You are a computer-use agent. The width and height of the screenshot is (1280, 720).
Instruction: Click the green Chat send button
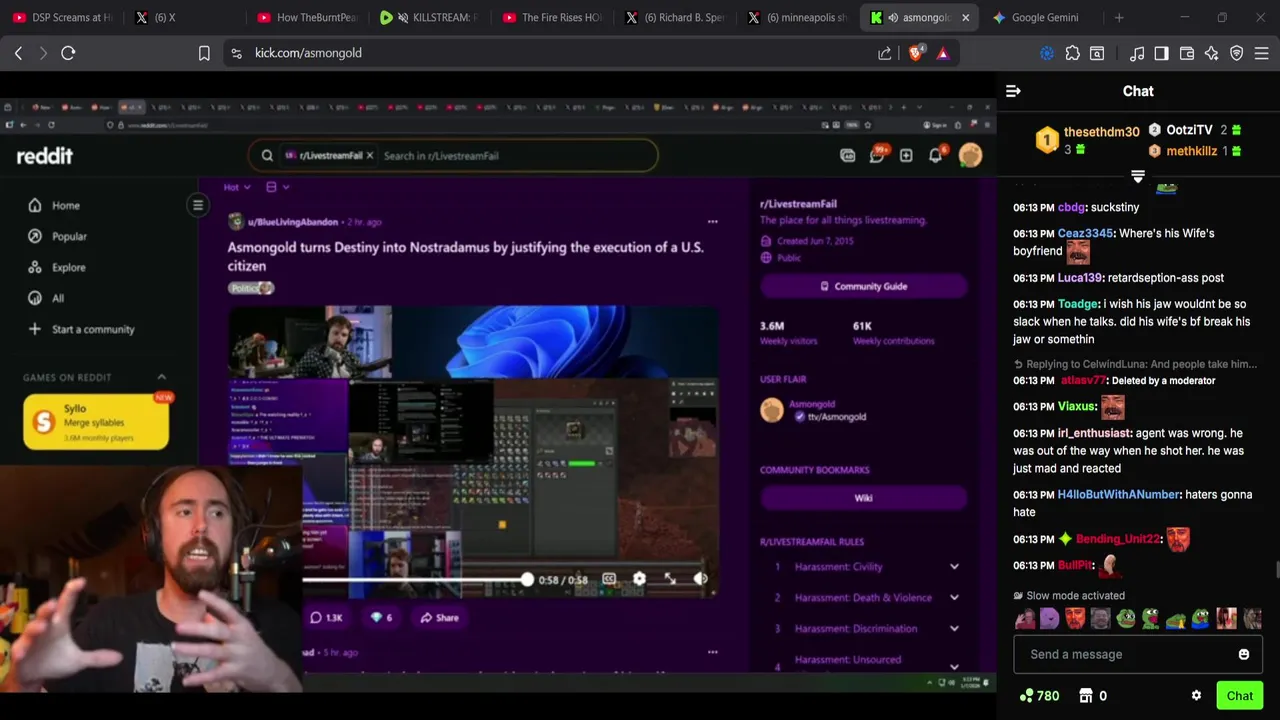pos(1240,696)
